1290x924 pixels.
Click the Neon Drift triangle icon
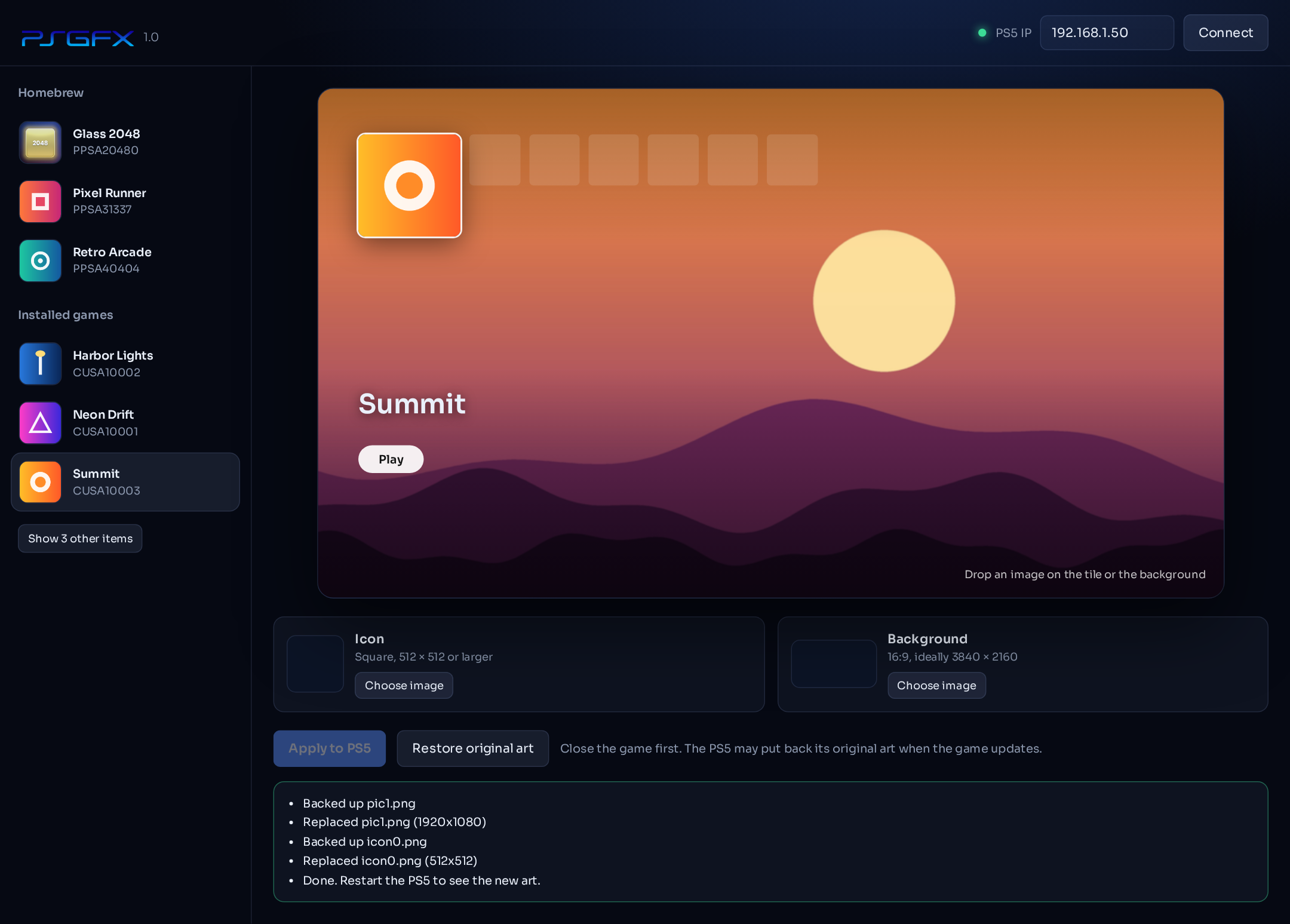point(40,422)
